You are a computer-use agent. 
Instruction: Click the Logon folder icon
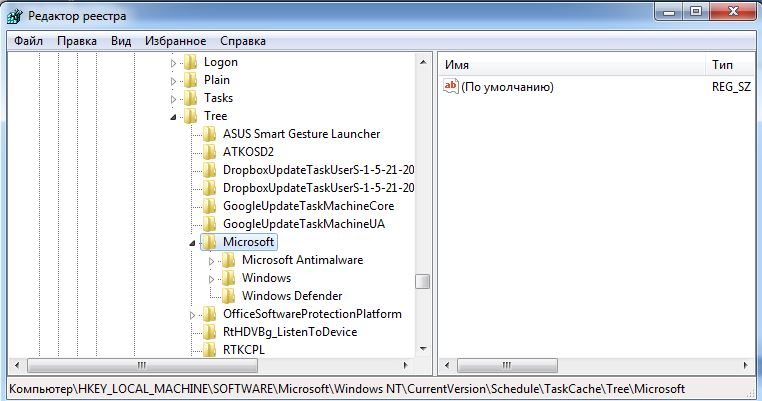tap(190, 62)
